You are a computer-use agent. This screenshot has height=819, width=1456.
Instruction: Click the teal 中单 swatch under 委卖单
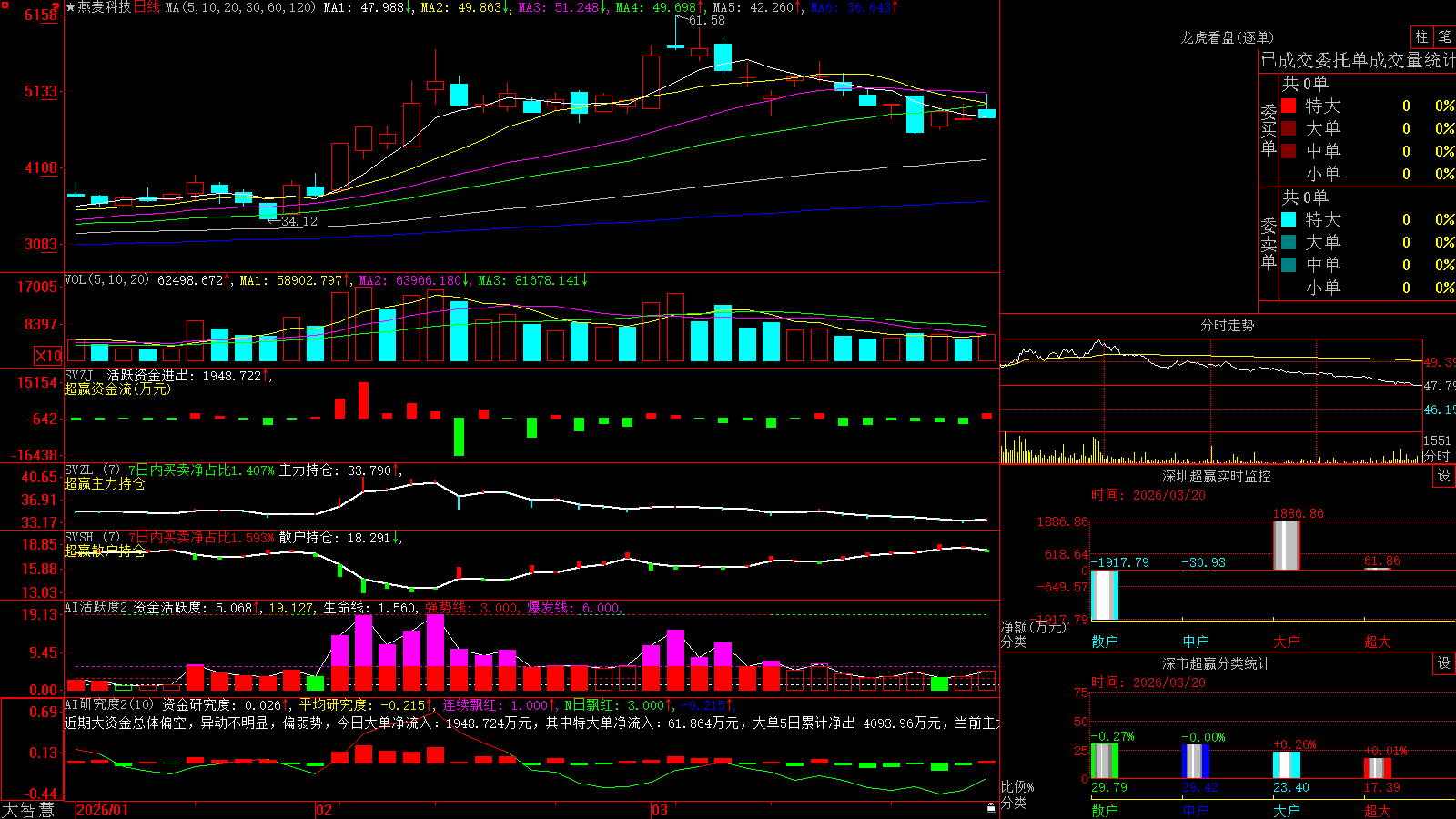pyautogui.click(x=1289, y=265)
